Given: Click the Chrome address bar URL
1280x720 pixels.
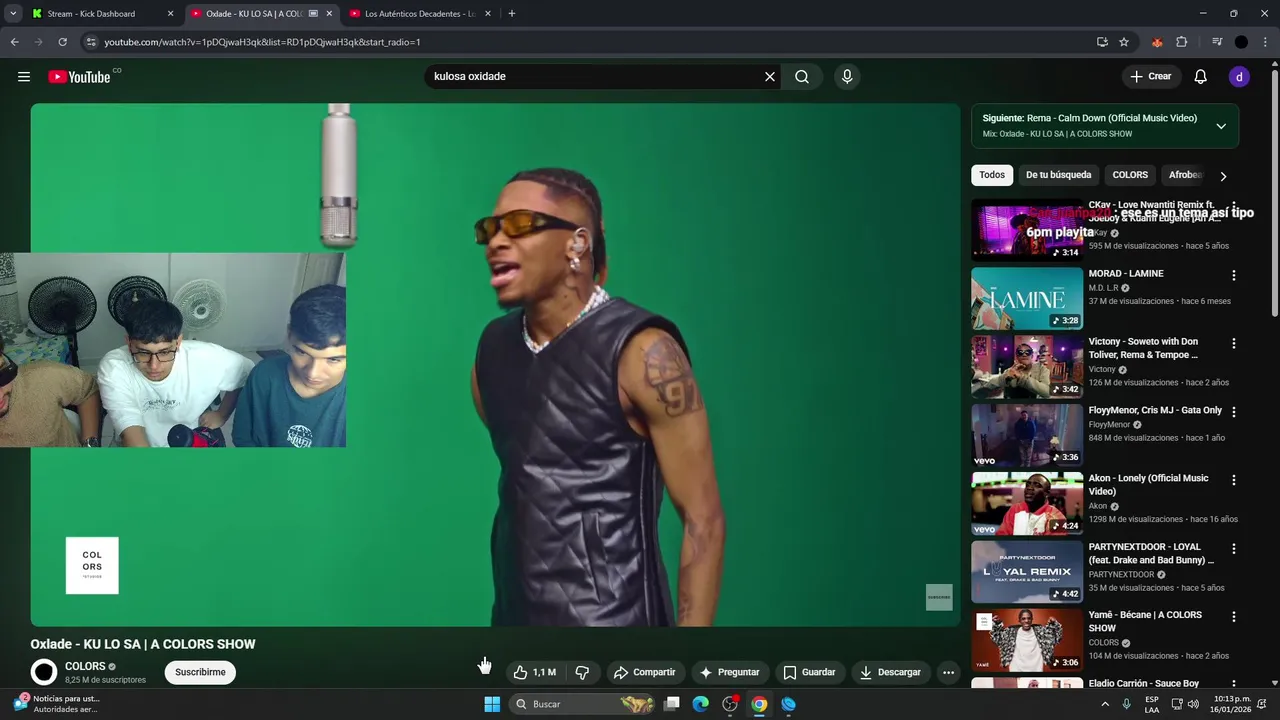Looking at the screenshot, I should (x=262, y=42).
